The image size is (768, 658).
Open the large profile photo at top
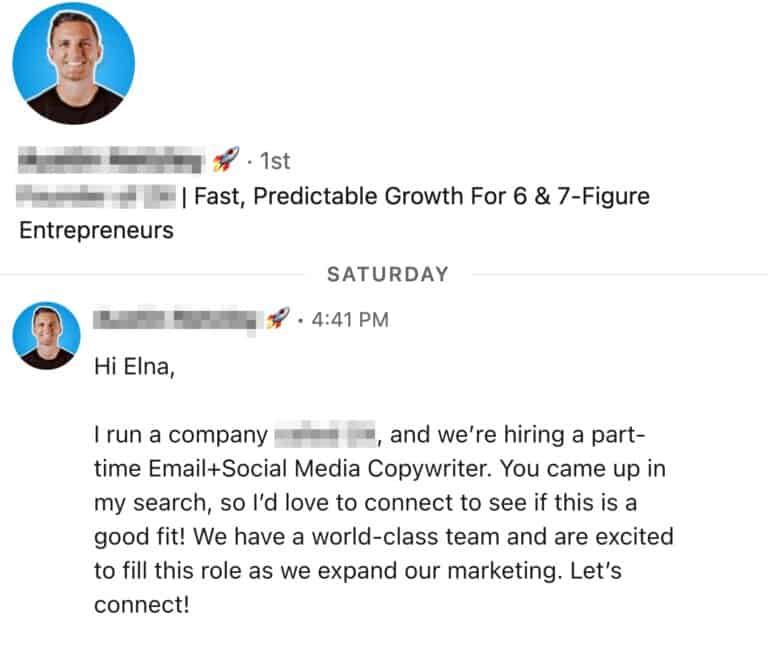point(74,63)
